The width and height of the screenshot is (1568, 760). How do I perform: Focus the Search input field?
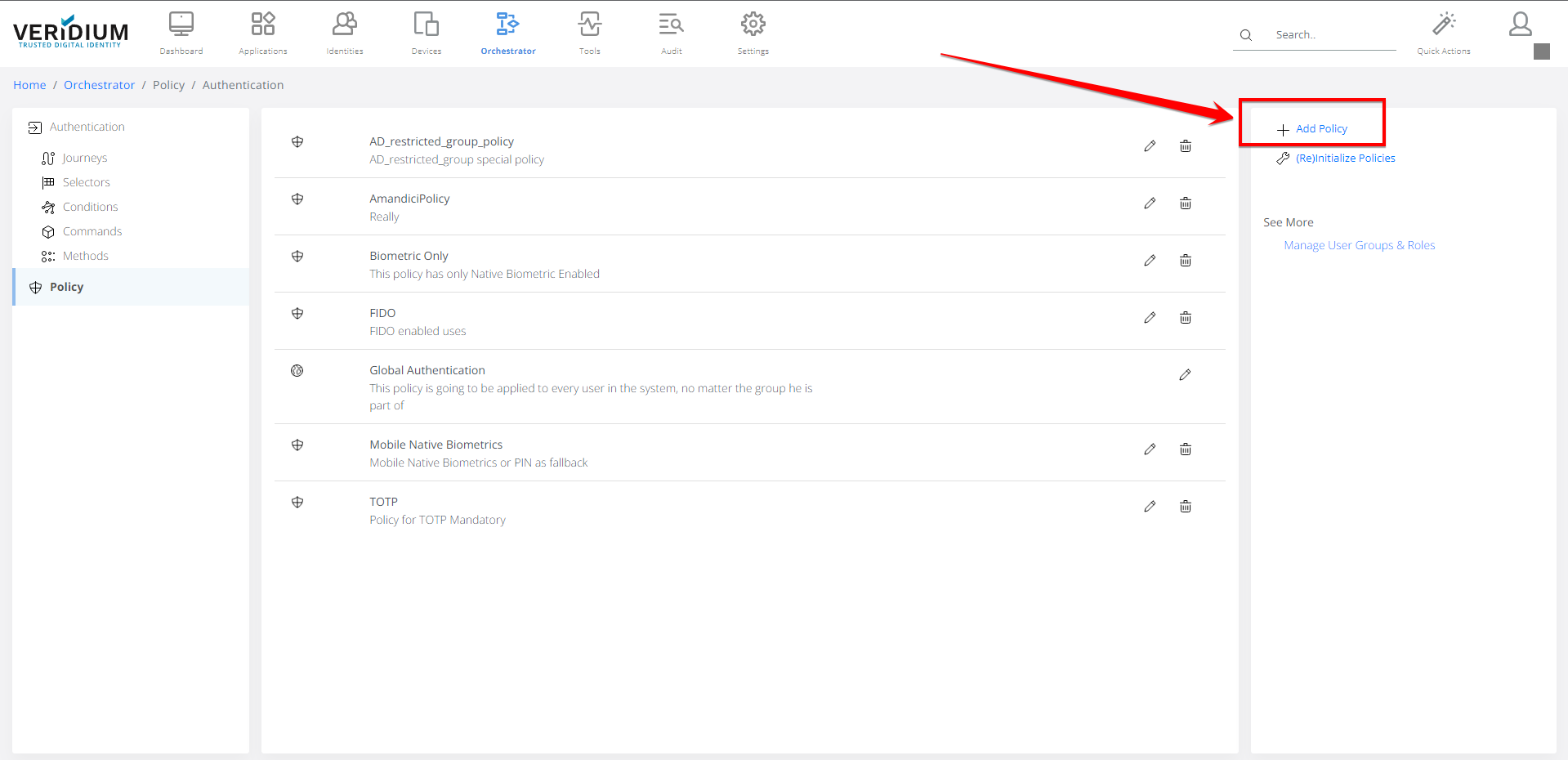(x=1332, y=35)
